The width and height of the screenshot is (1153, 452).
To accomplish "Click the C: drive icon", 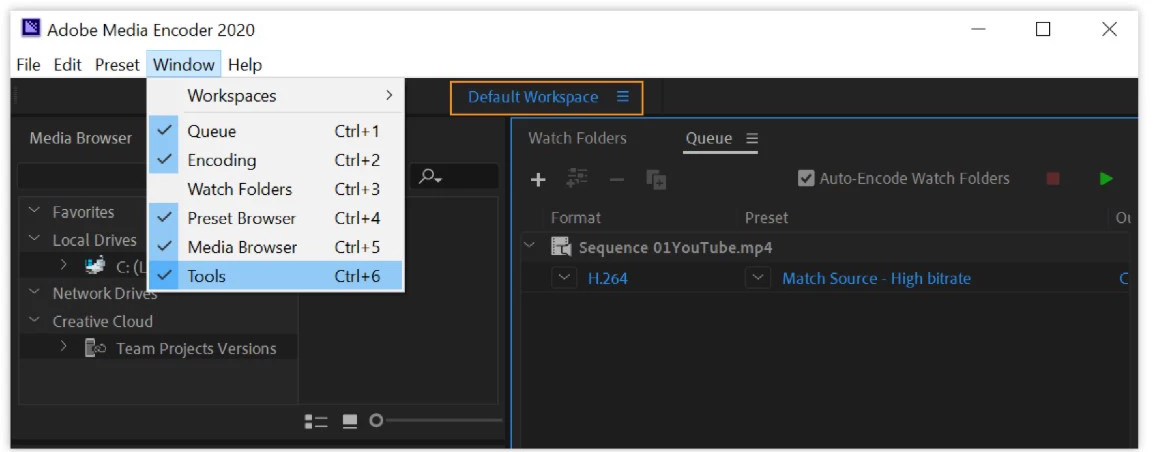I will coord(95,266).
